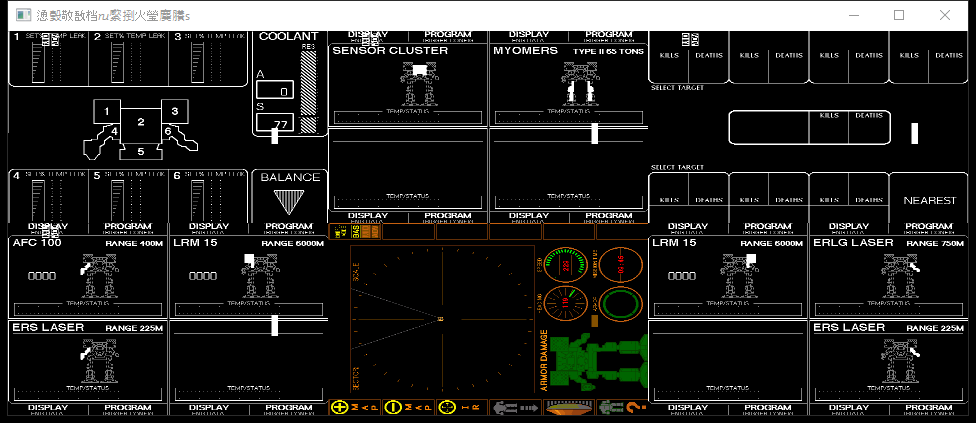Click coolant S value box showing 77
This screenshot has height=423, width=976.
274,123
